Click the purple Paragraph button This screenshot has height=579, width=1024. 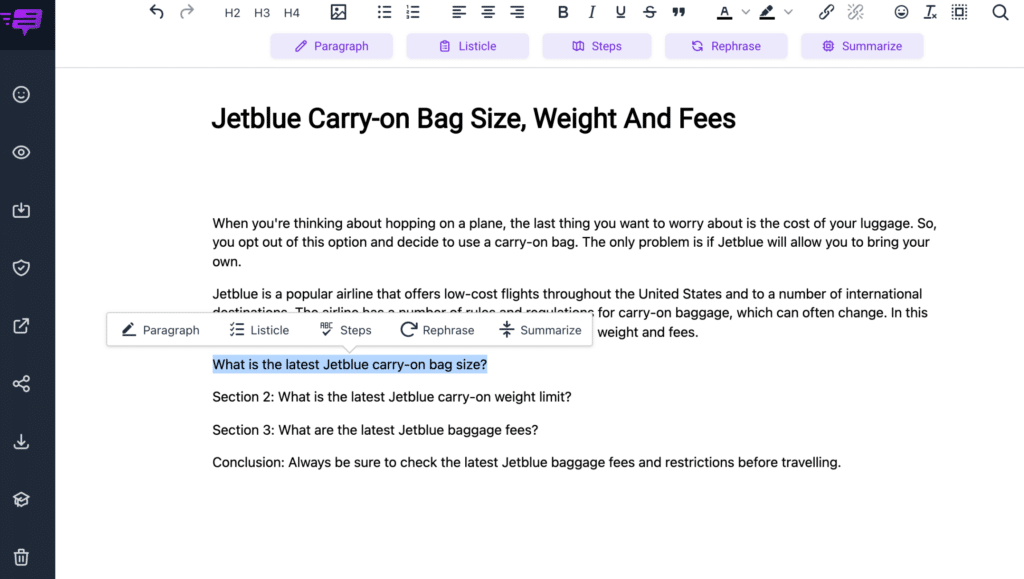coord(332,46)
